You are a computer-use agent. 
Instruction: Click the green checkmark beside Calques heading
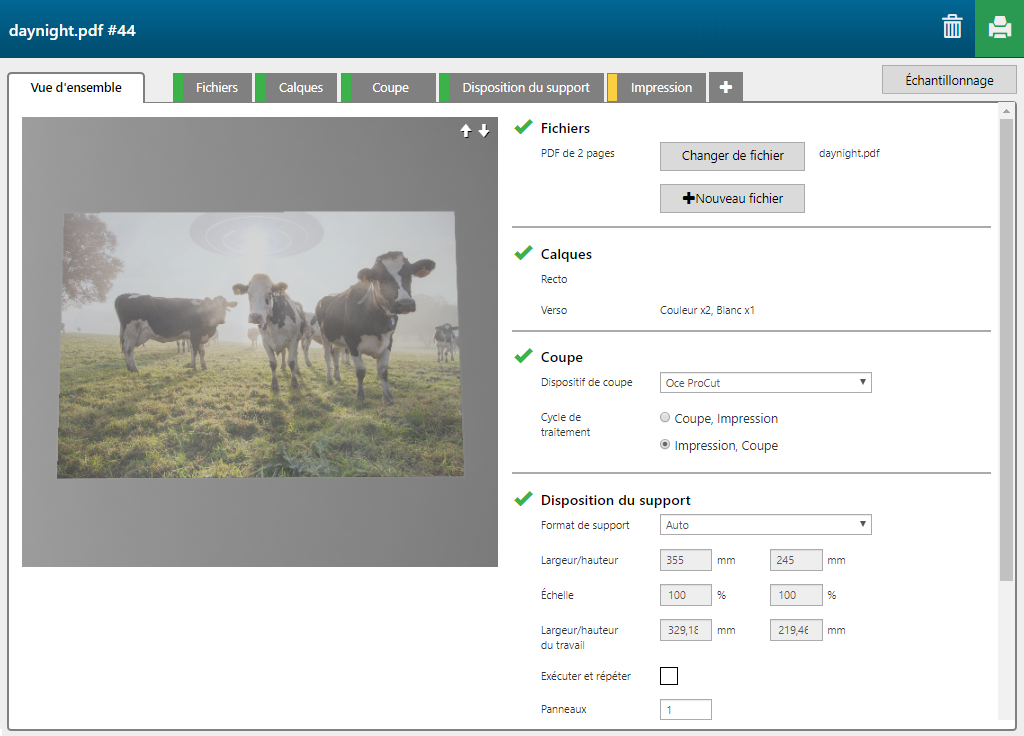pyautogui.click(x=523, y=253)
